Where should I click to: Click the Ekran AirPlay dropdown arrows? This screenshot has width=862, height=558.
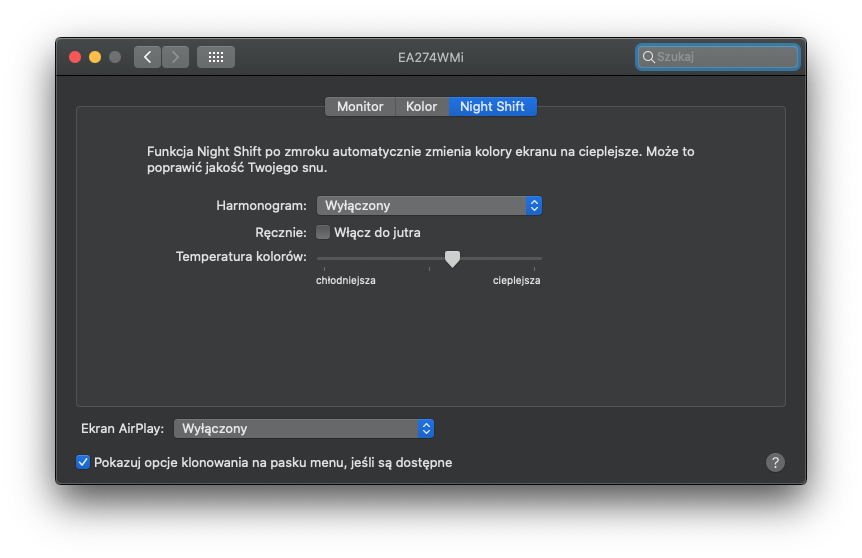click(x=426, y=428)
